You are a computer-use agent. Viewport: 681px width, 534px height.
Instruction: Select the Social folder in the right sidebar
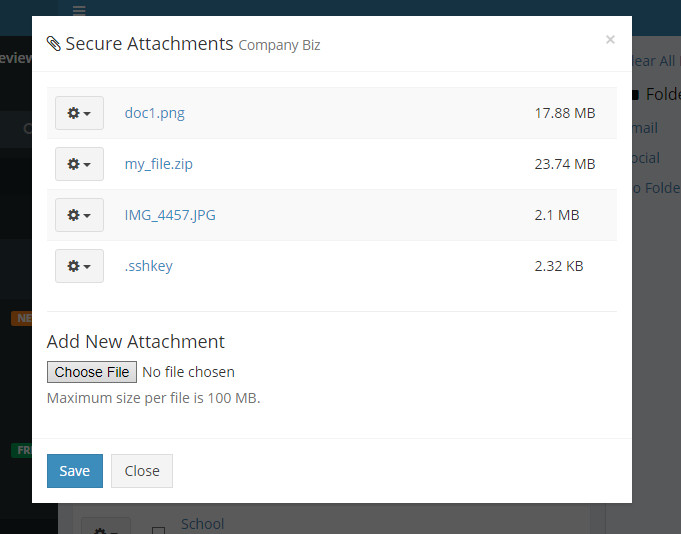tap(645, 158)
